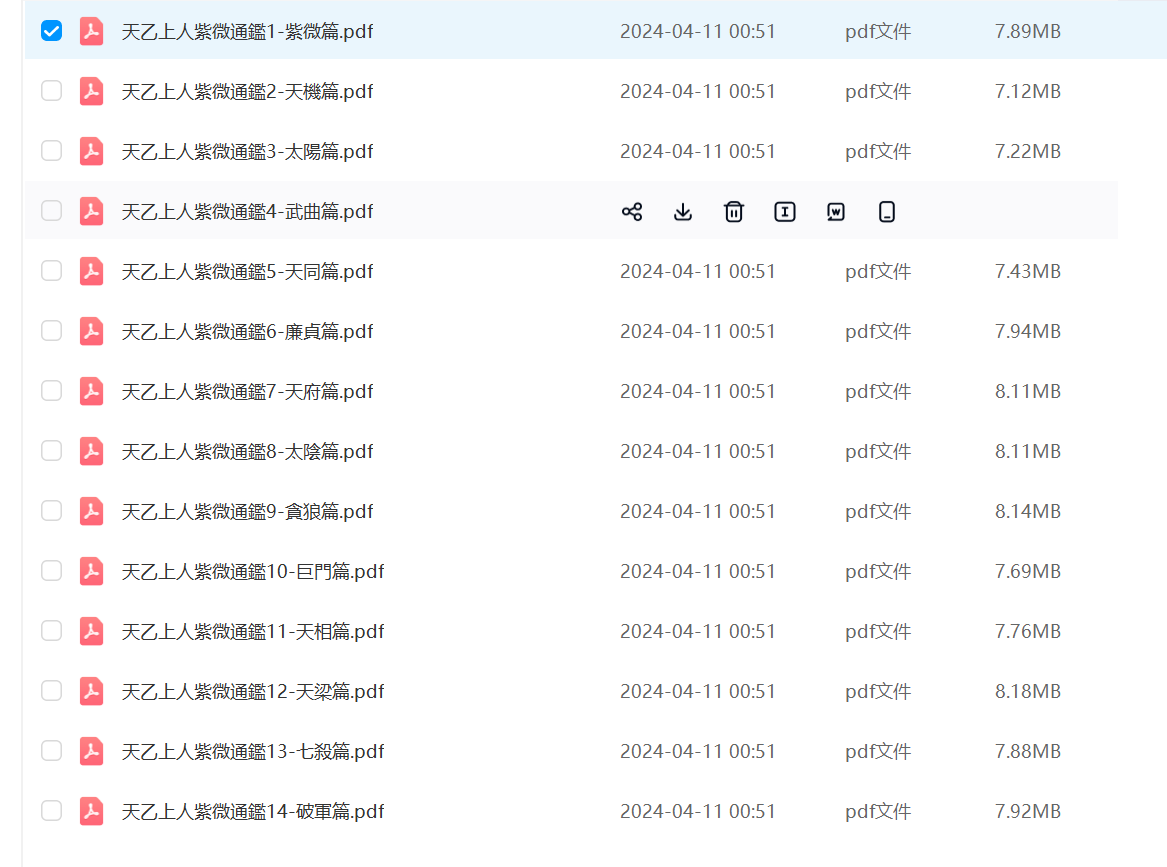Click the PDF icon beside 天府篇 file
1167x867 pixels.
[x=92, y=391]
